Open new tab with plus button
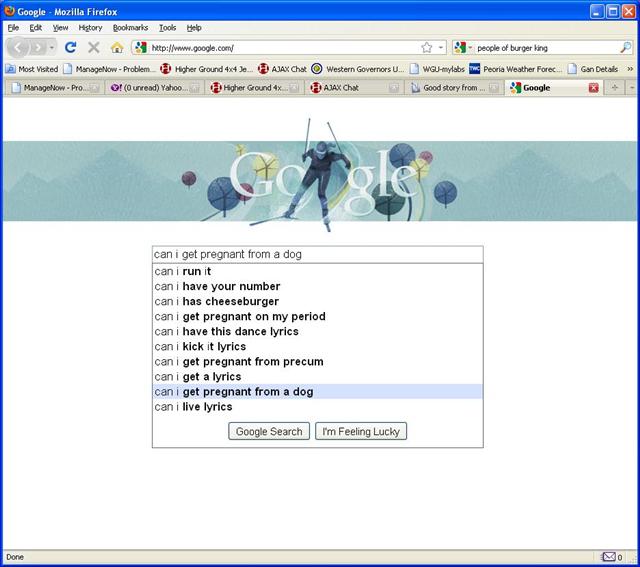The height and width of the screenshot is (567, 640). [614, 88]
